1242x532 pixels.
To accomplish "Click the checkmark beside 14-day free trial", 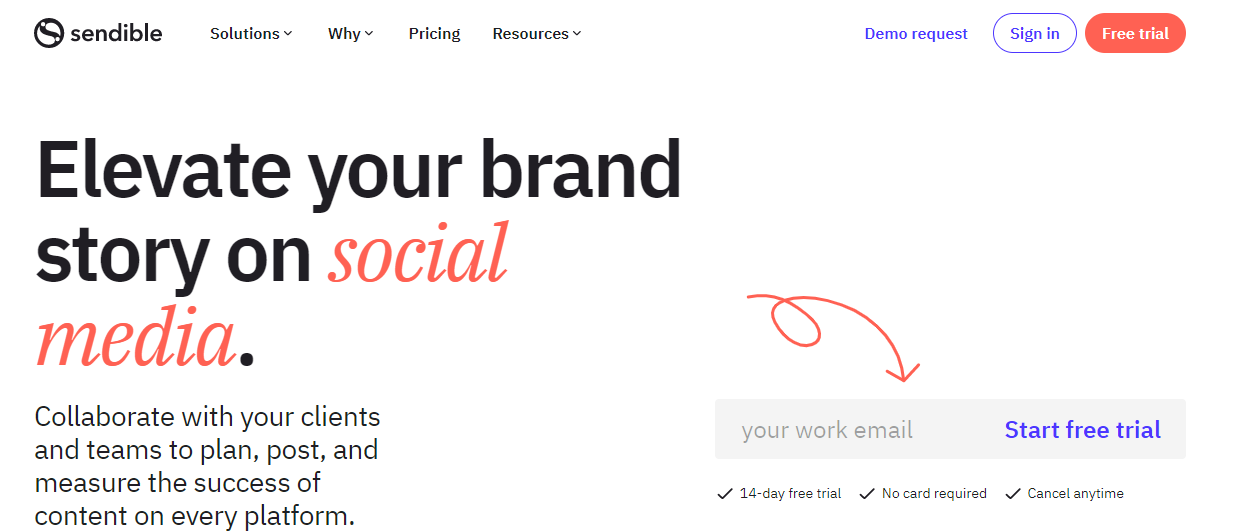I will [725, 493].
